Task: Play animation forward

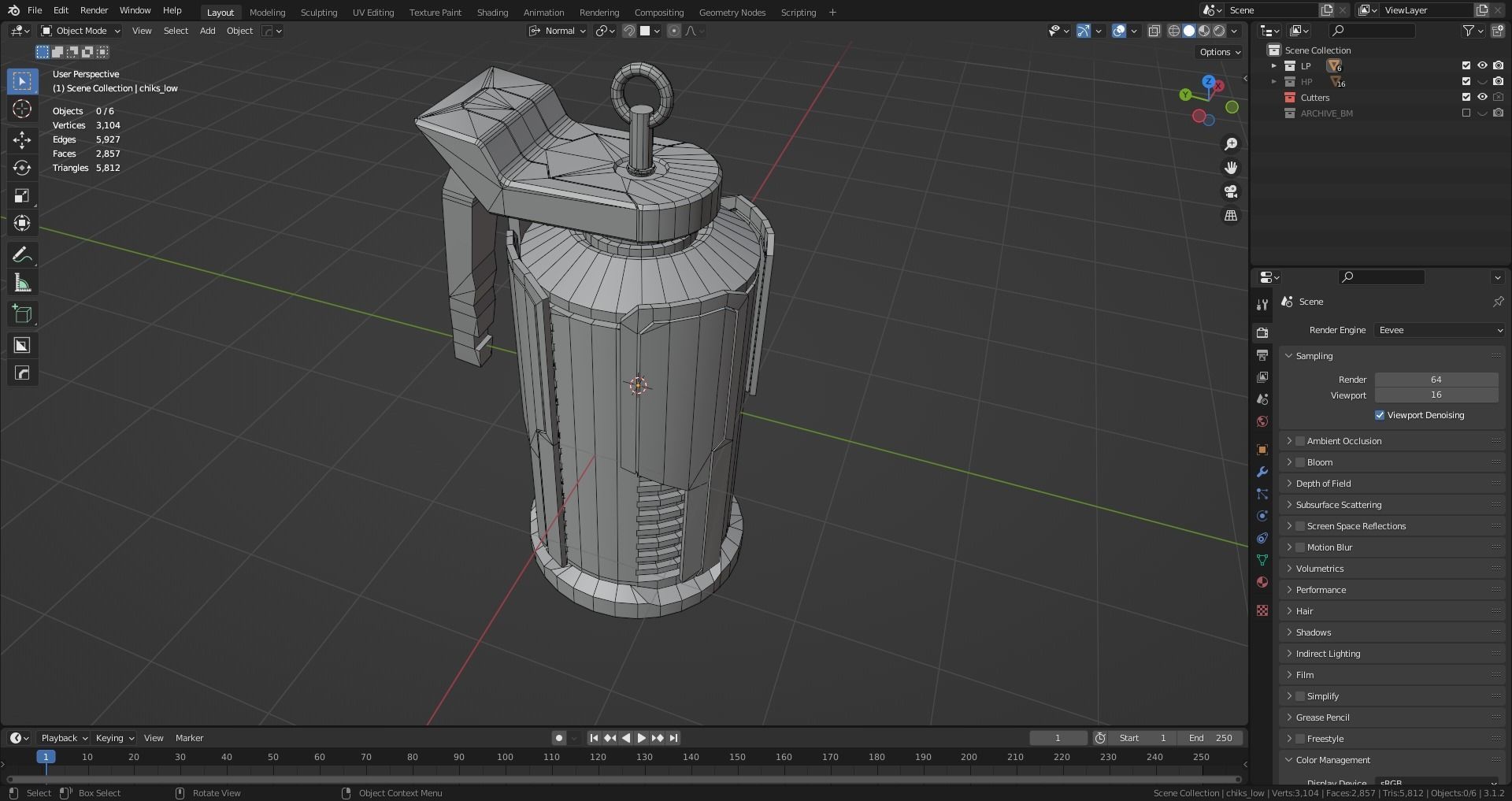Action: [x=641, y=738]
